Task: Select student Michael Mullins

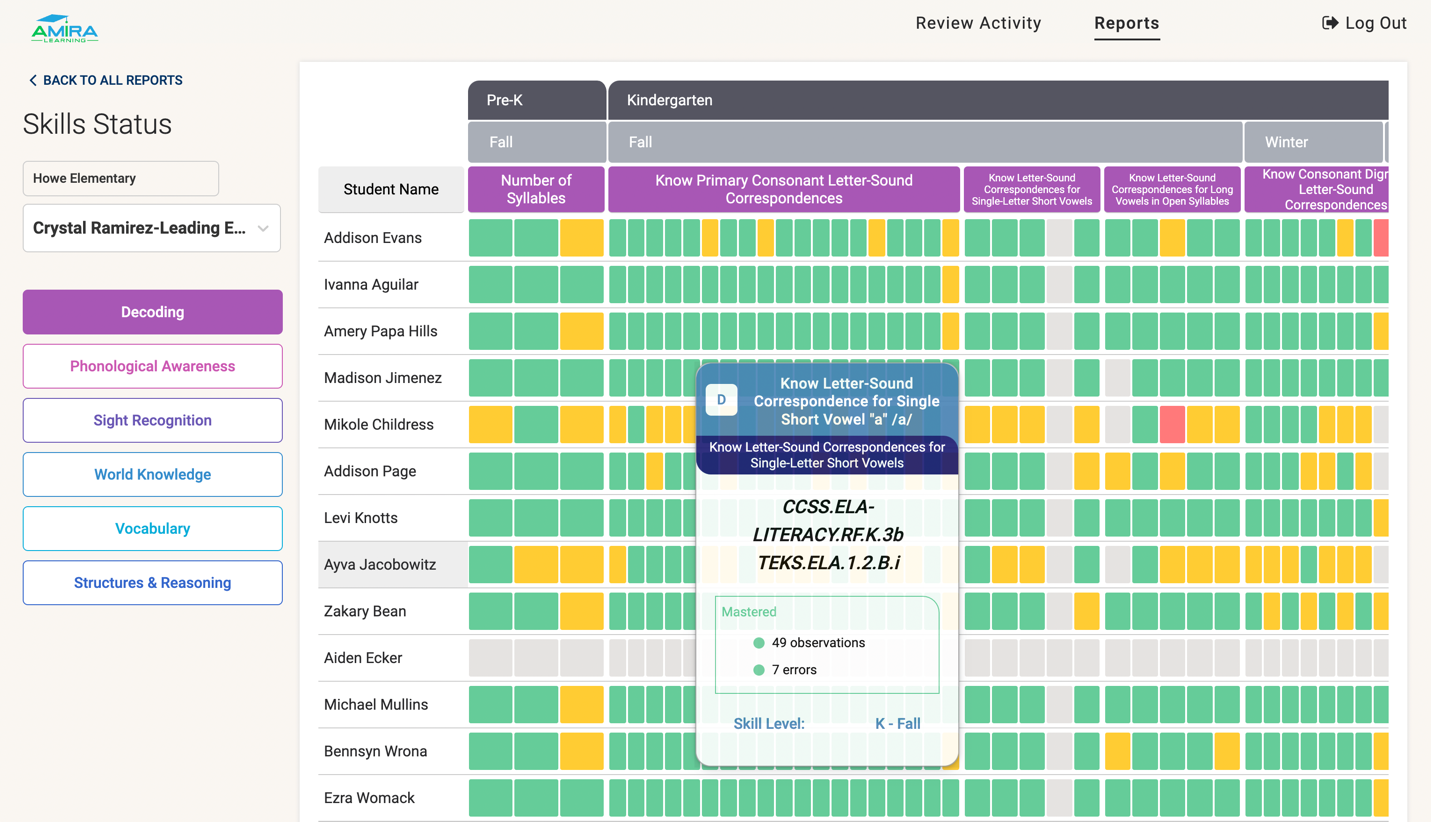Action: tap(376, 705)
